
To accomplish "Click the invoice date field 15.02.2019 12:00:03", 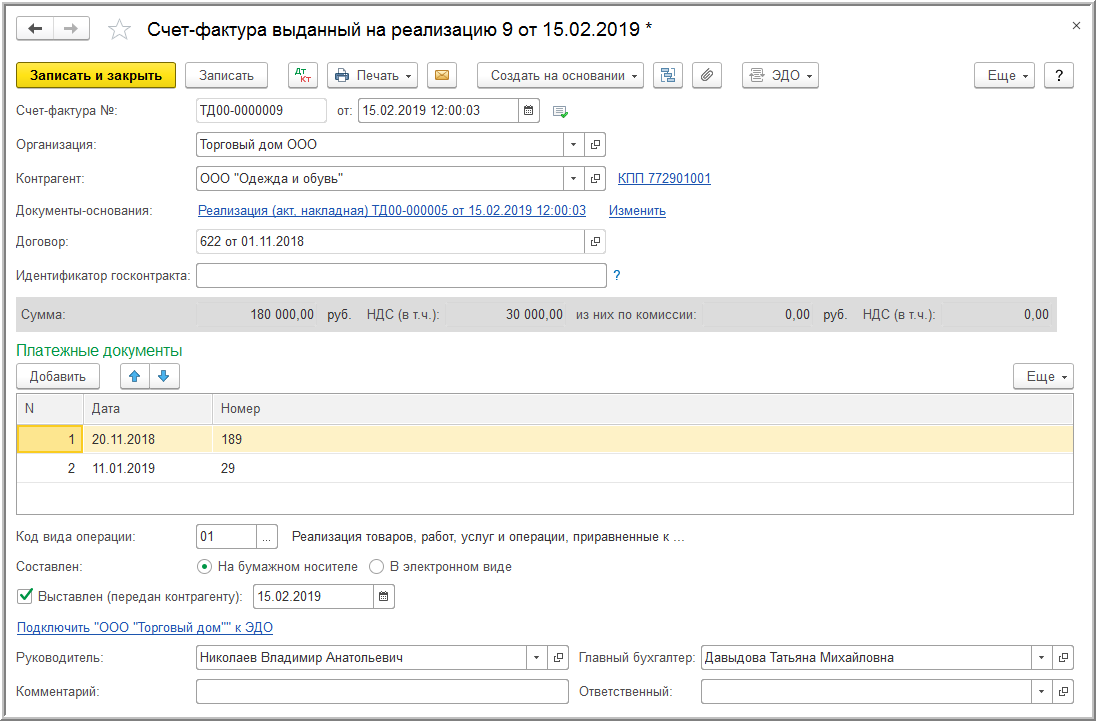I will tap(438, 110).
